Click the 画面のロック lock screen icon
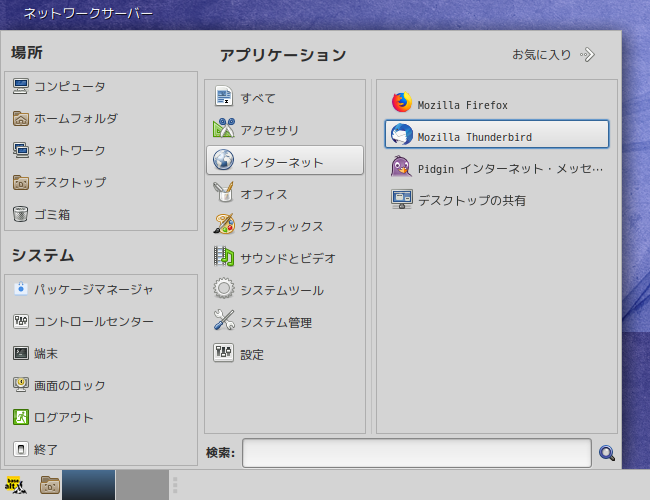The image size is (650, 500). pyautogui.click(x=20, y=385)
